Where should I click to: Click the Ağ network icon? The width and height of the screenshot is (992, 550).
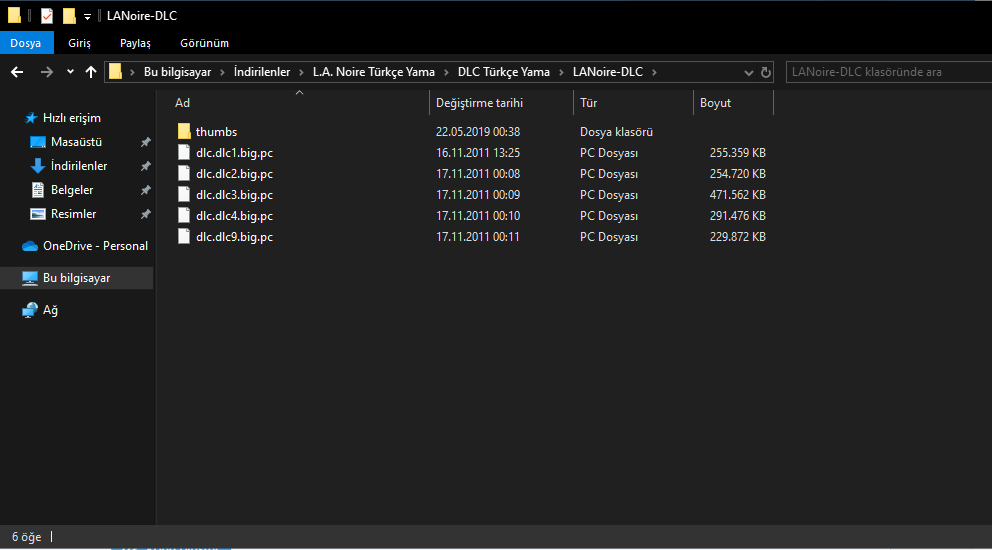30,310
